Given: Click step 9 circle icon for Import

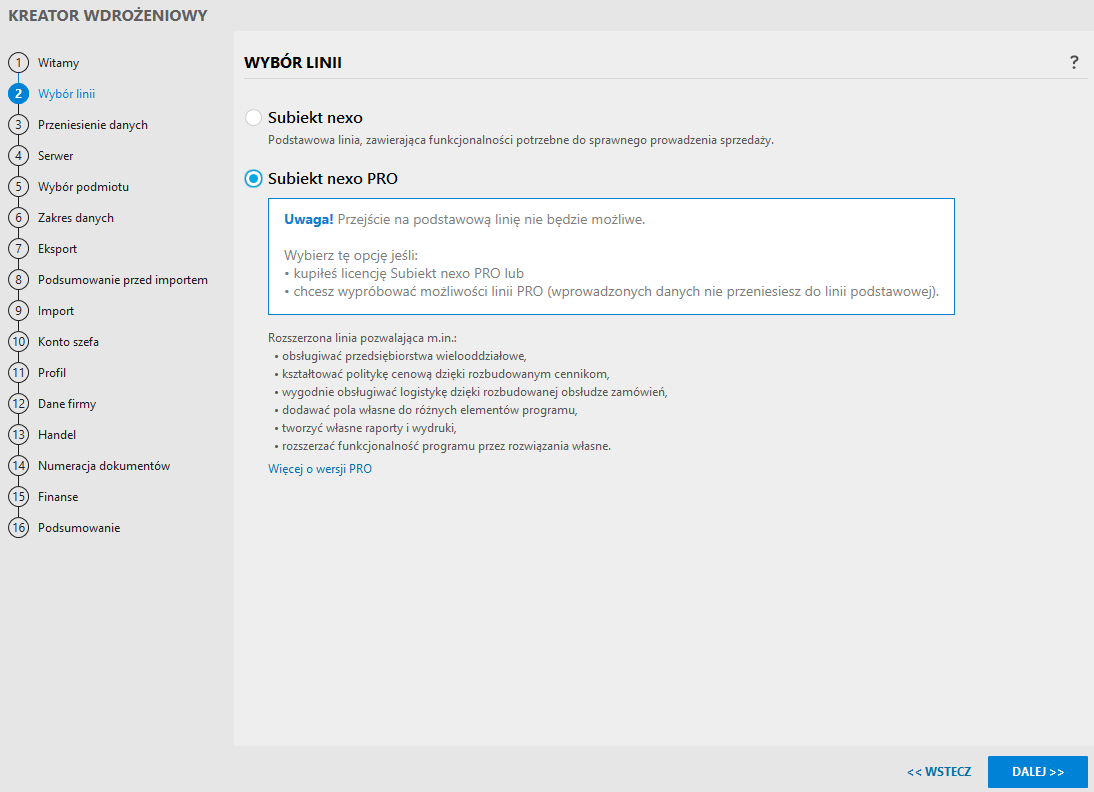Looking at the screenshot, I should click(18, 311).
